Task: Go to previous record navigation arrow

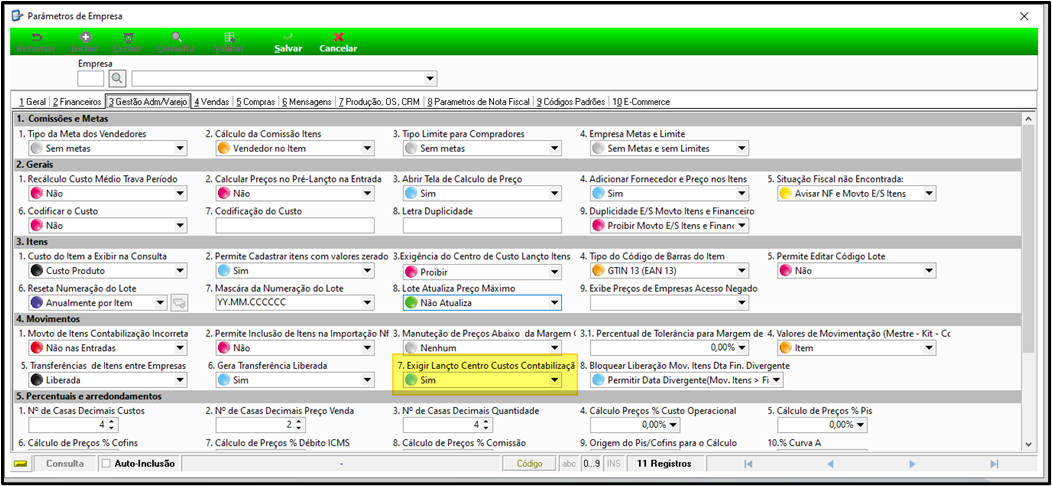Action: pos(830,464)
